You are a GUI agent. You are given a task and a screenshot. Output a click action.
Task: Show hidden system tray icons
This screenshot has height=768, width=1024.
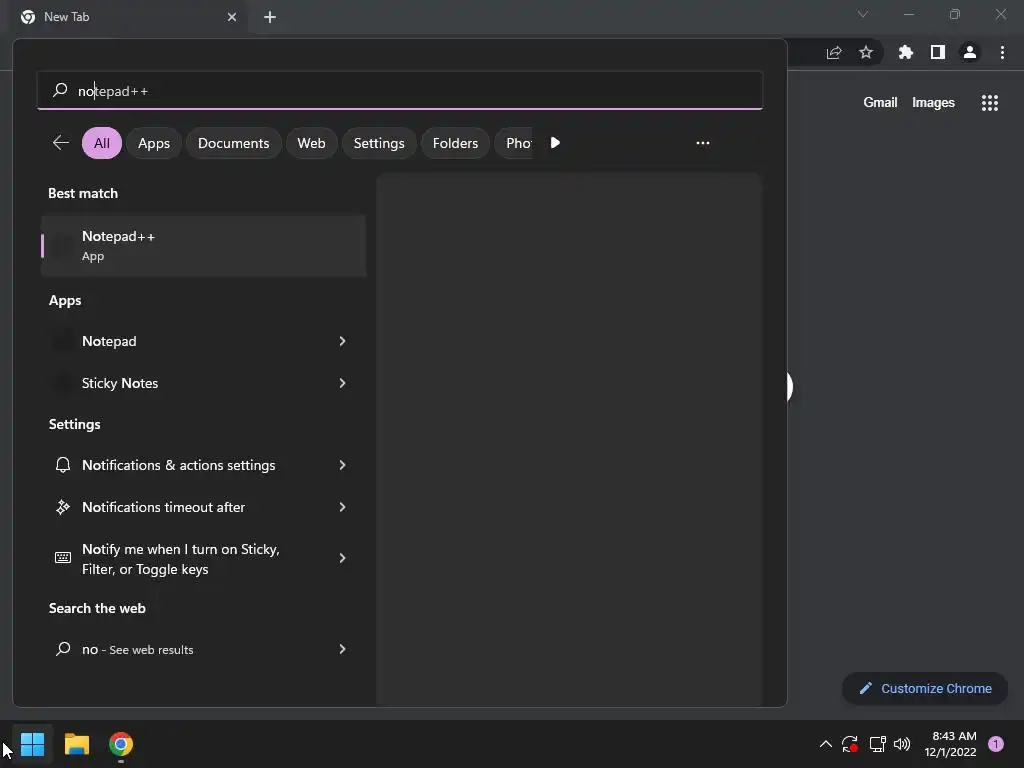[825, 744]
